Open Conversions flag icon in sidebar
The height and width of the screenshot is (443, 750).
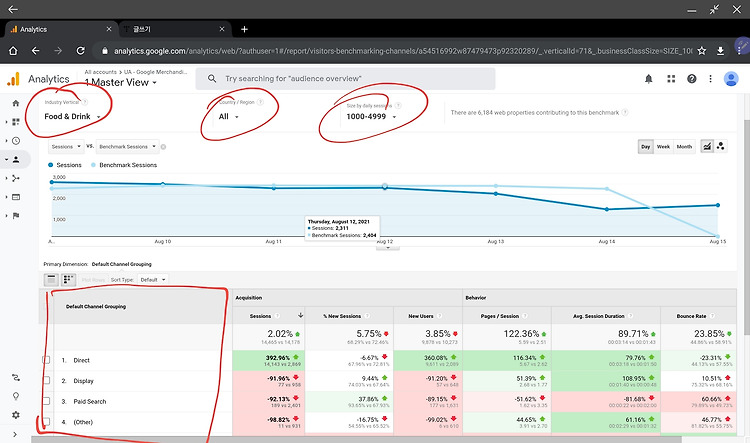tap(16, 216)
